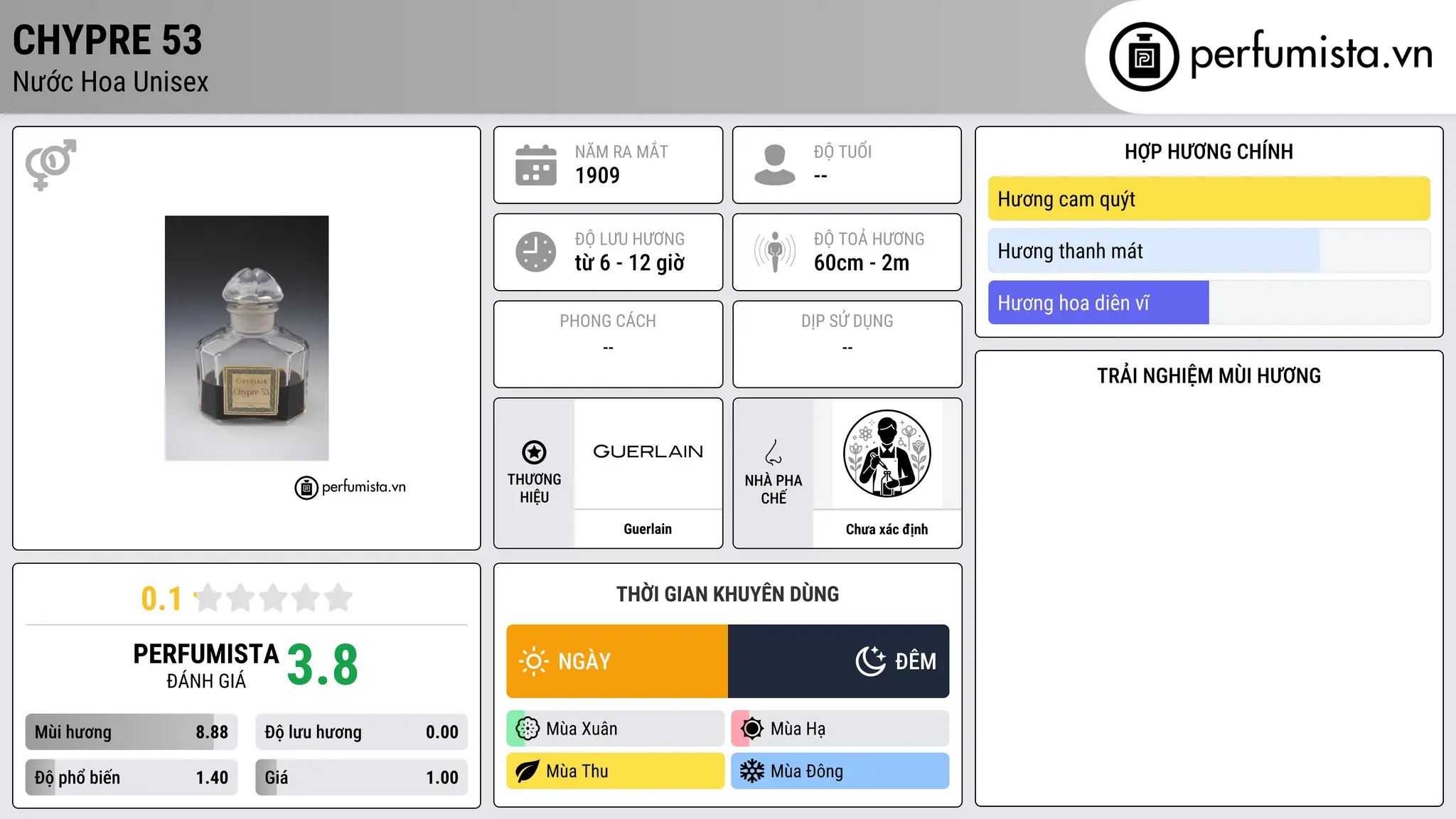
Task: Click the TRẢI NGHIỆM MÙI HƯƠNG heading
Action: coord(1209,376)
